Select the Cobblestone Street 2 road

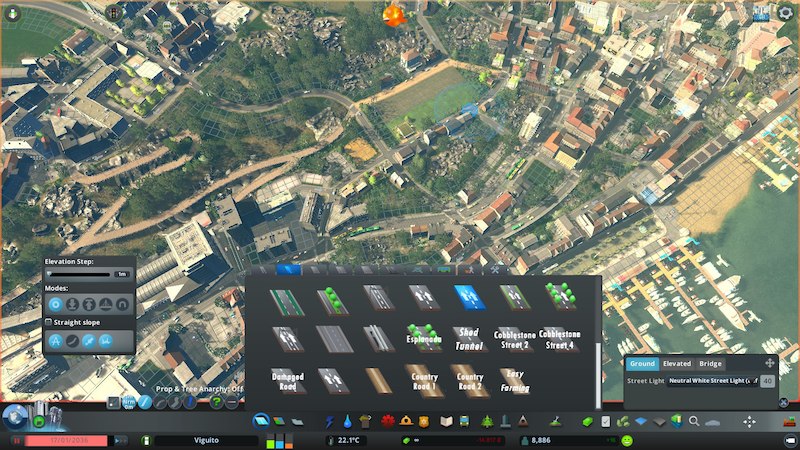514,338
